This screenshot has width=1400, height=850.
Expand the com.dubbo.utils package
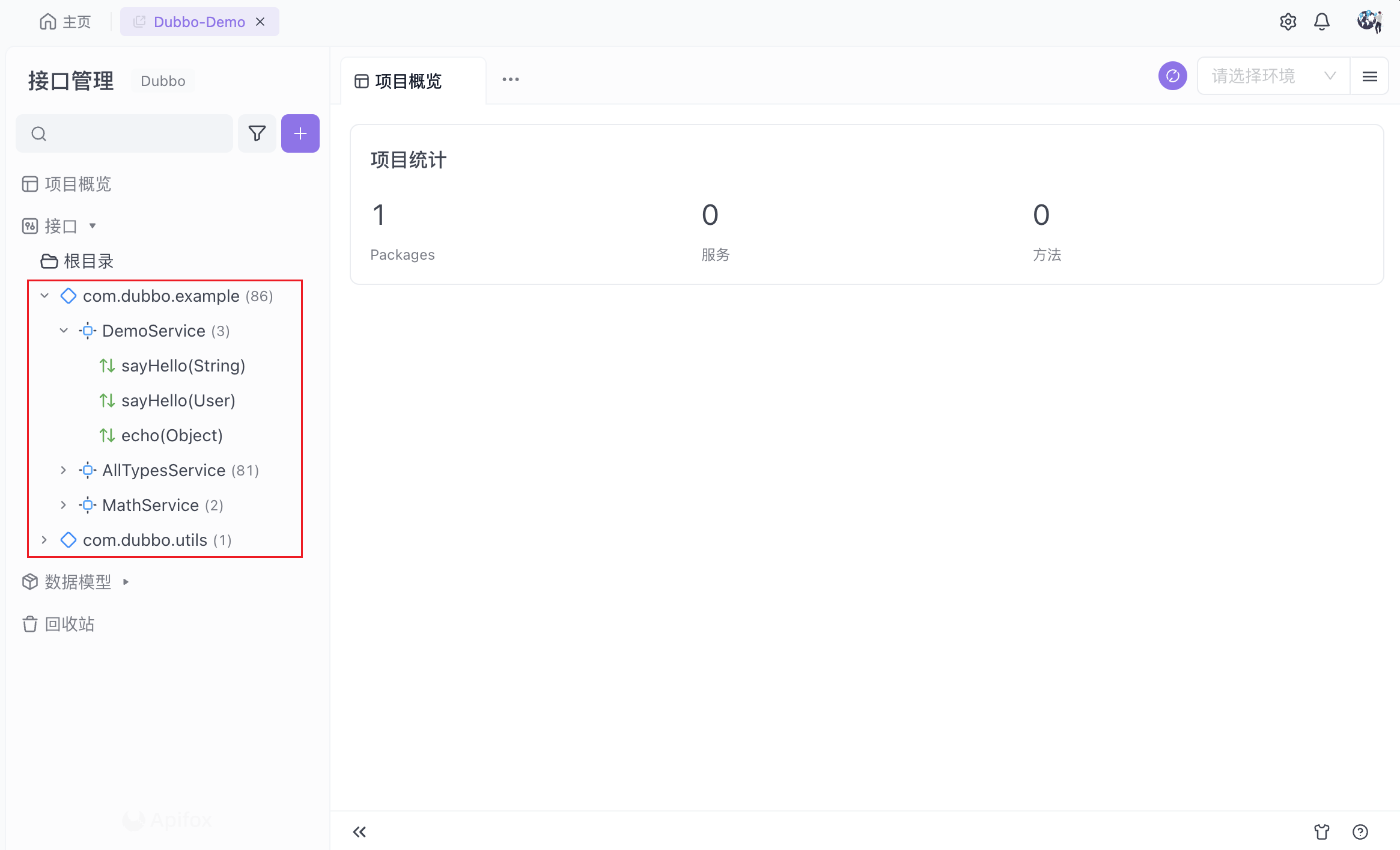click(x=44, y=540)
